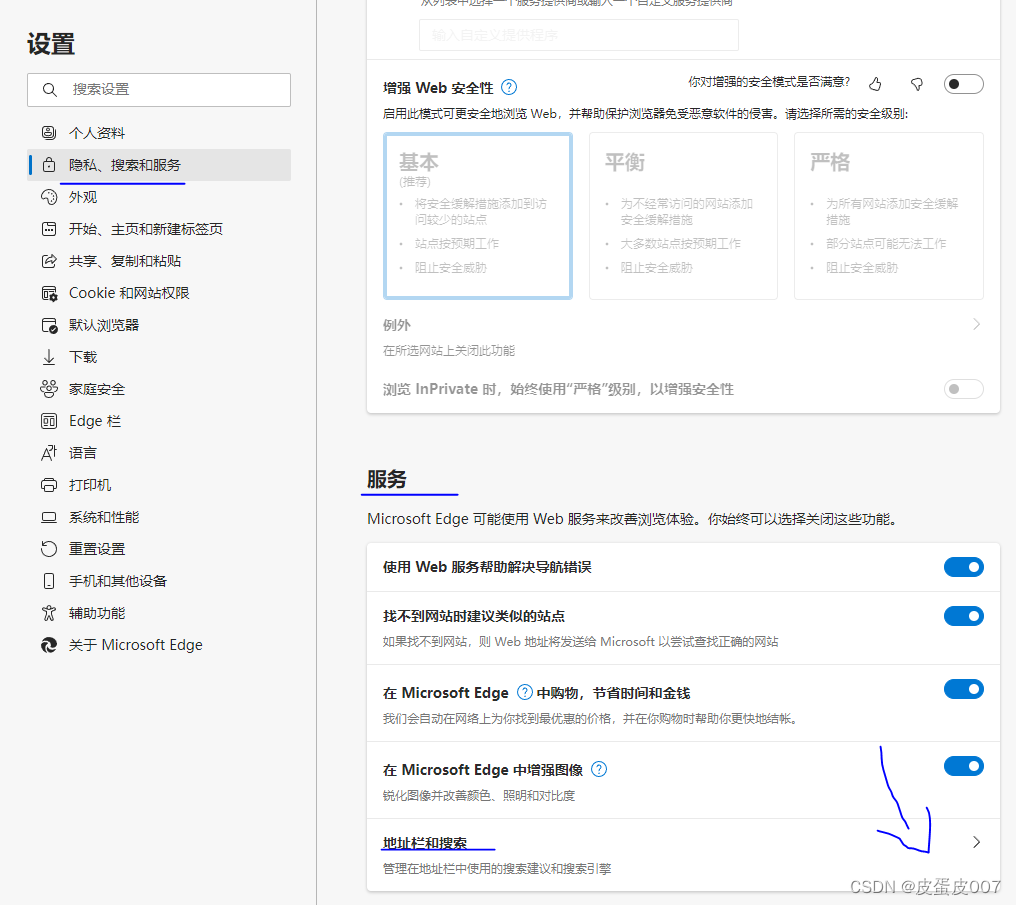Viewport: 1016px width, 905px height.
Task: Click the lock icon for 隐私、搜索和服务
Action: [x=49, y=165]
